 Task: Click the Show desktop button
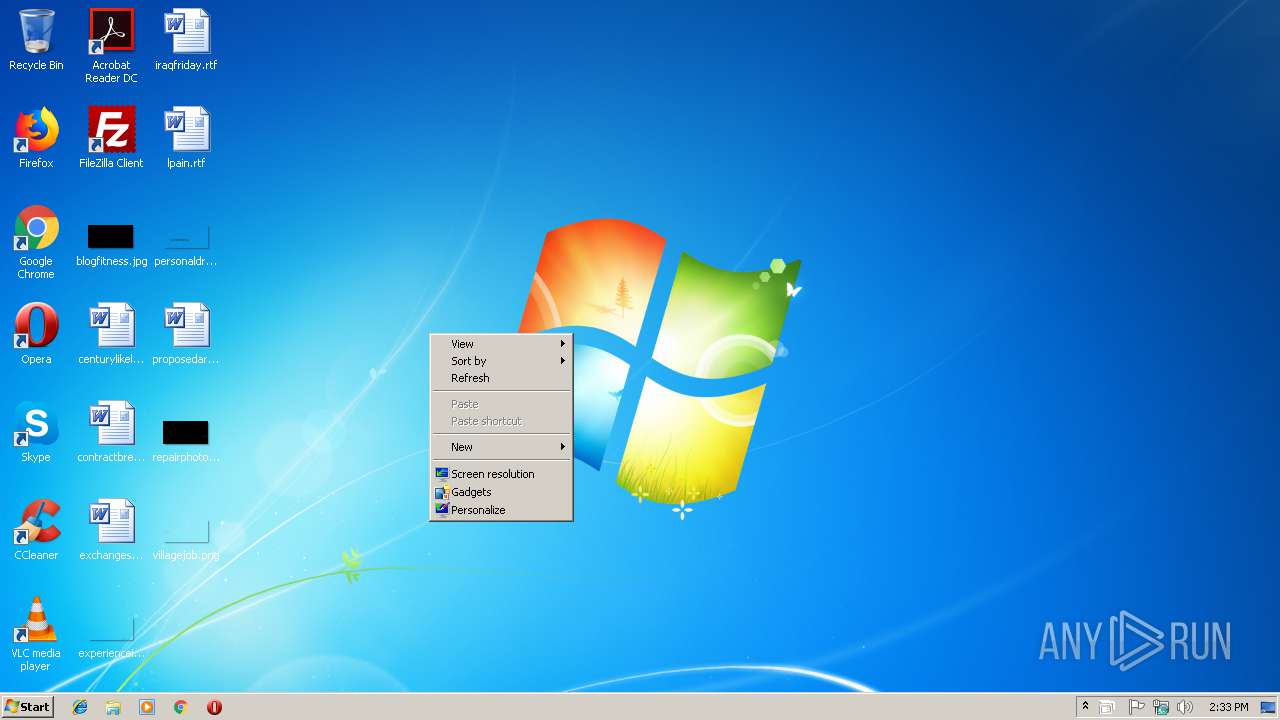[x=1268, y=707]
